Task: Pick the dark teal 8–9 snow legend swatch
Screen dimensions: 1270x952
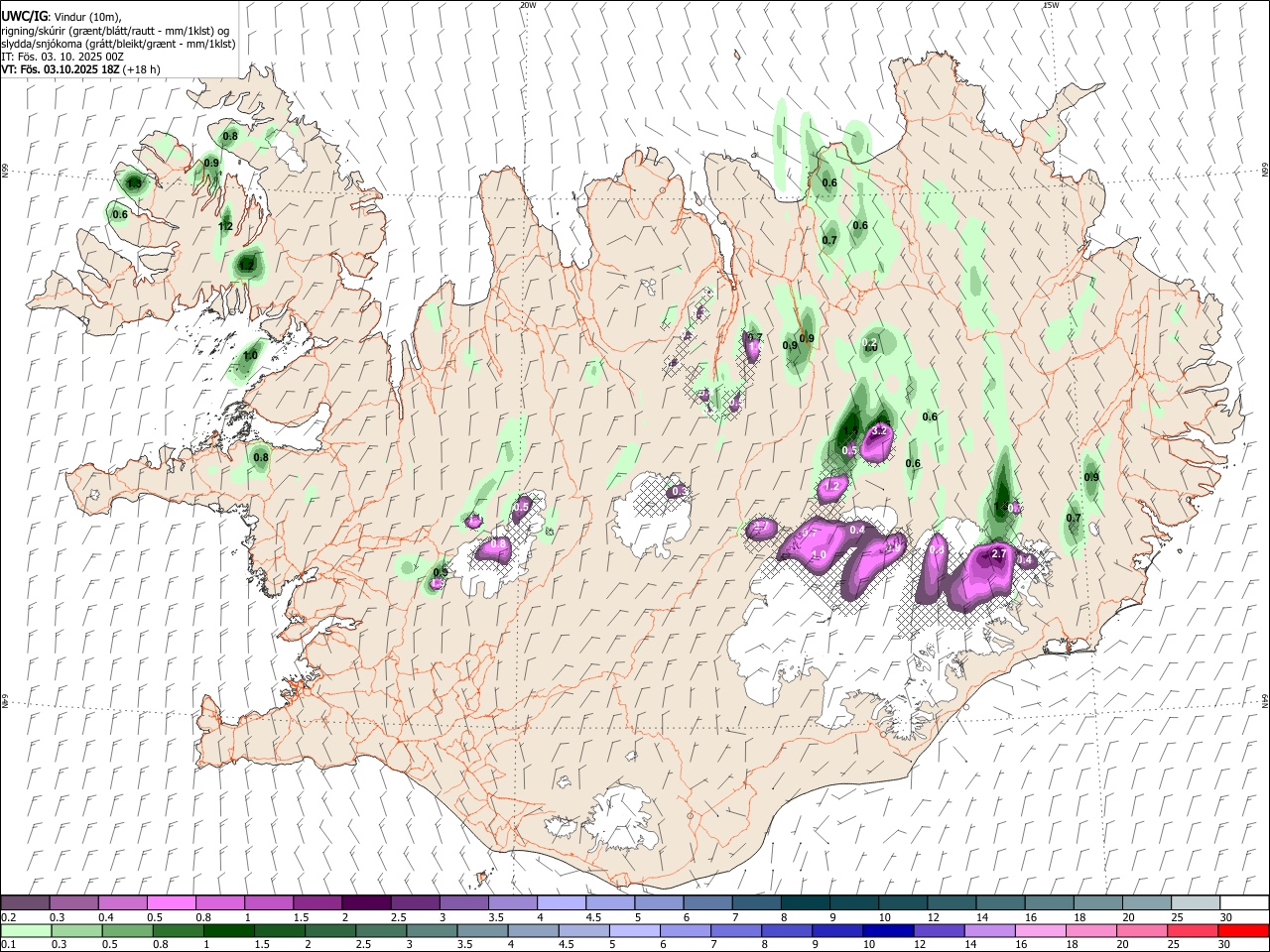Action: (804, 902)
